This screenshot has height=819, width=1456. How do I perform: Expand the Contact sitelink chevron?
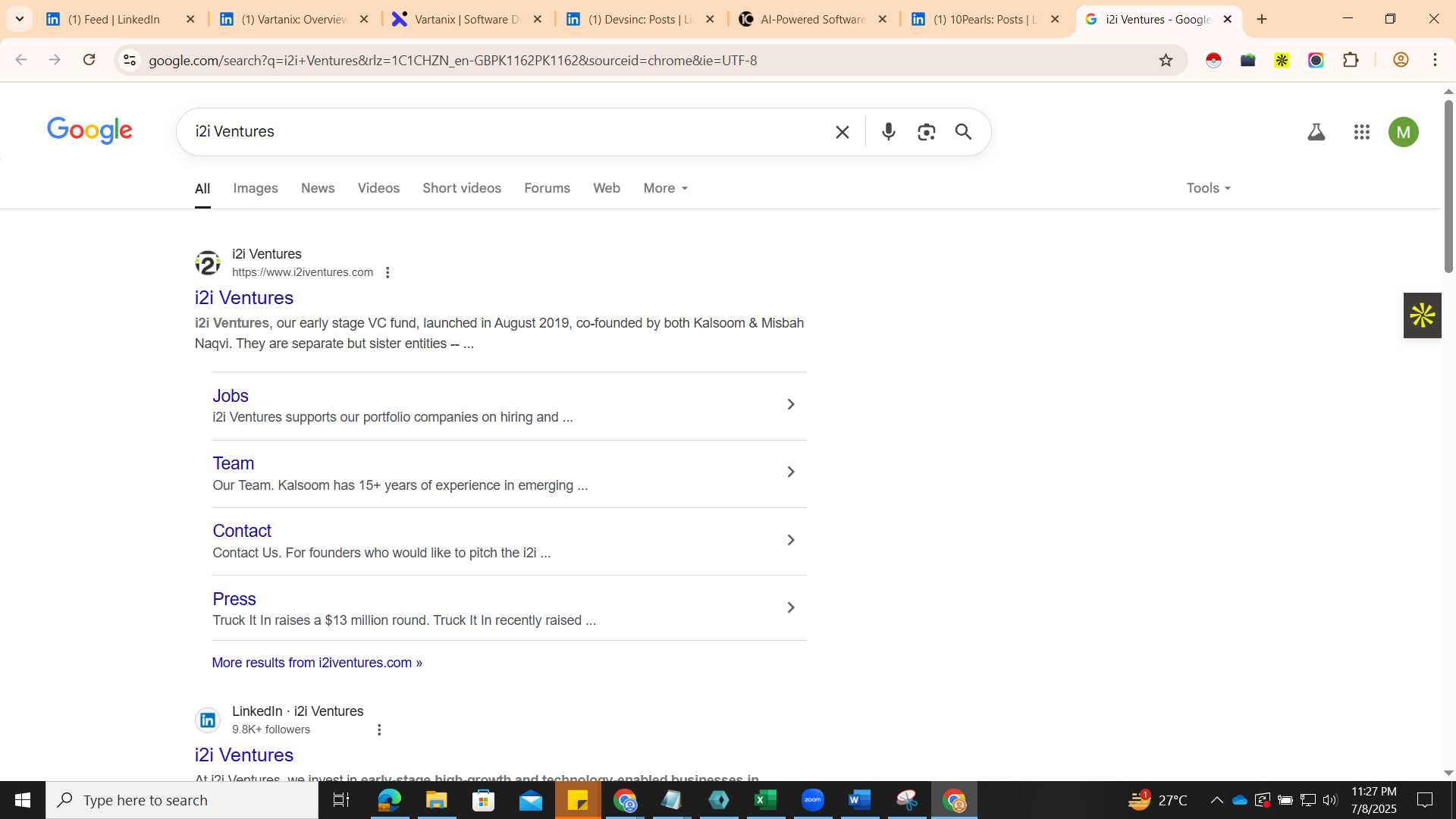[x=790, y=540]
